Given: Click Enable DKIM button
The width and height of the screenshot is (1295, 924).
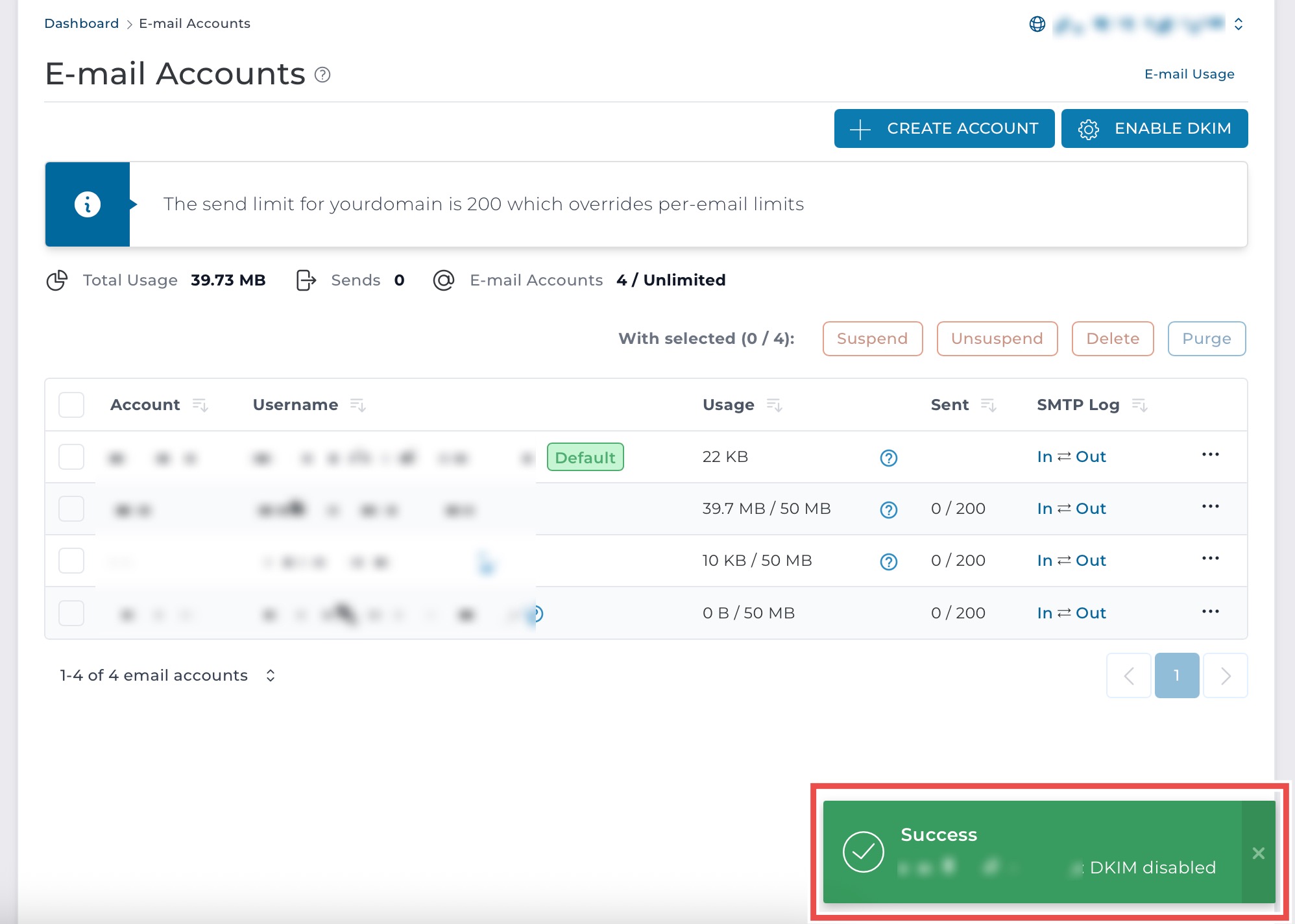Looking at the screenshot, I should tap(1154, 128).
